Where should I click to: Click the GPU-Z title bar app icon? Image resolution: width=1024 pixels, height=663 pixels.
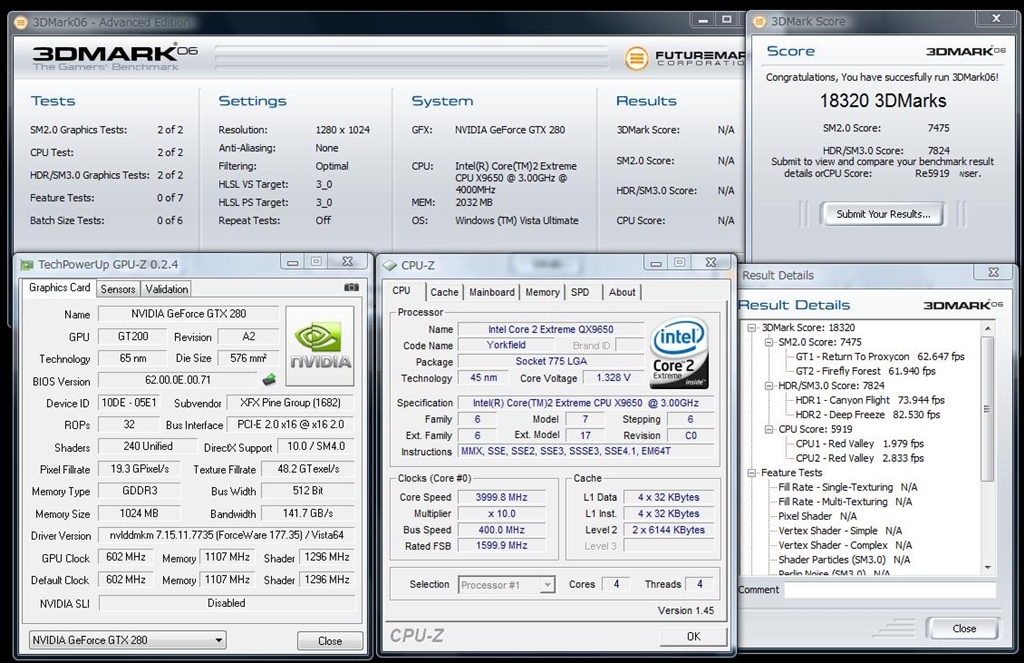[26, 264]
